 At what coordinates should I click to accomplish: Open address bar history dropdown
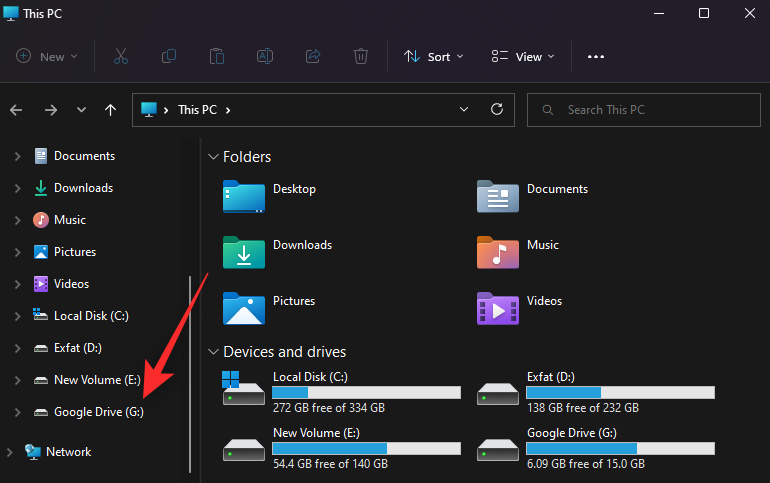464,109
